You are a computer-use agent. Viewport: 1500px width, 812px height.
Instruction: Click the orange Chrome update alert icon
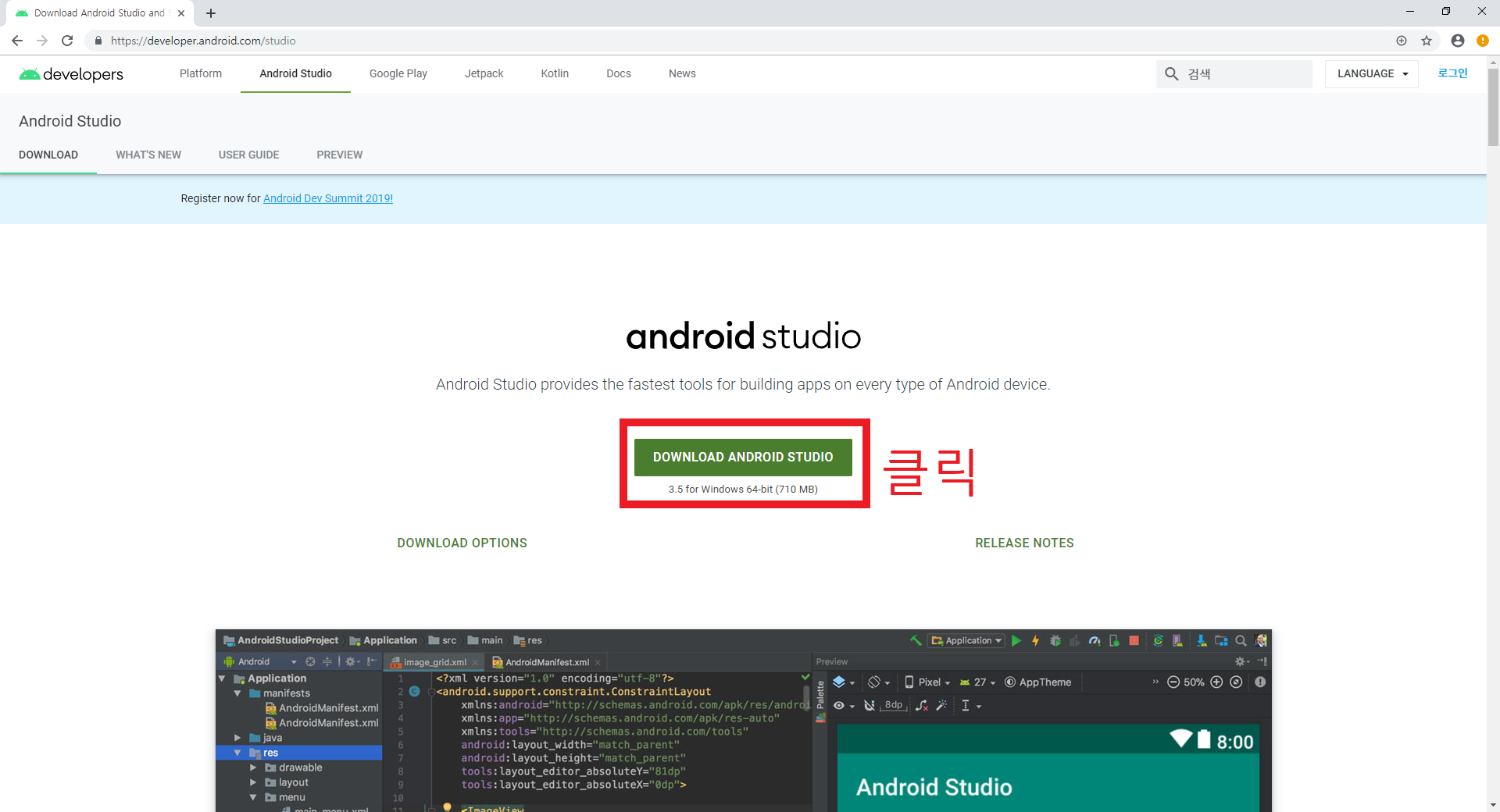coord(1483,41)
